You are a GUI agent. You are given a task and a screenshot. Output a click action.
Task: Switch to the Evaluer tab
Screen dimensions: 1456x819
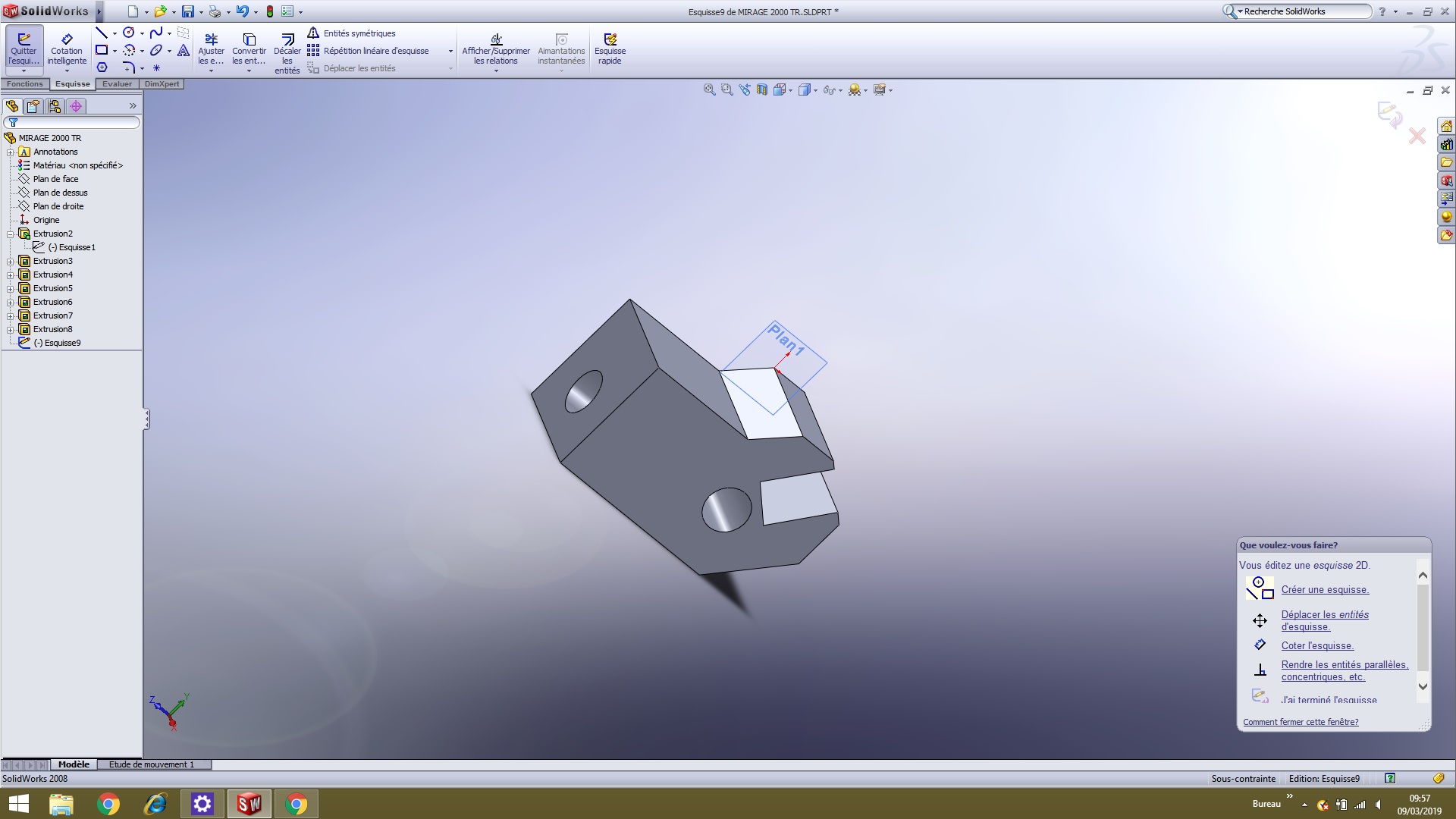coord(117,84)
